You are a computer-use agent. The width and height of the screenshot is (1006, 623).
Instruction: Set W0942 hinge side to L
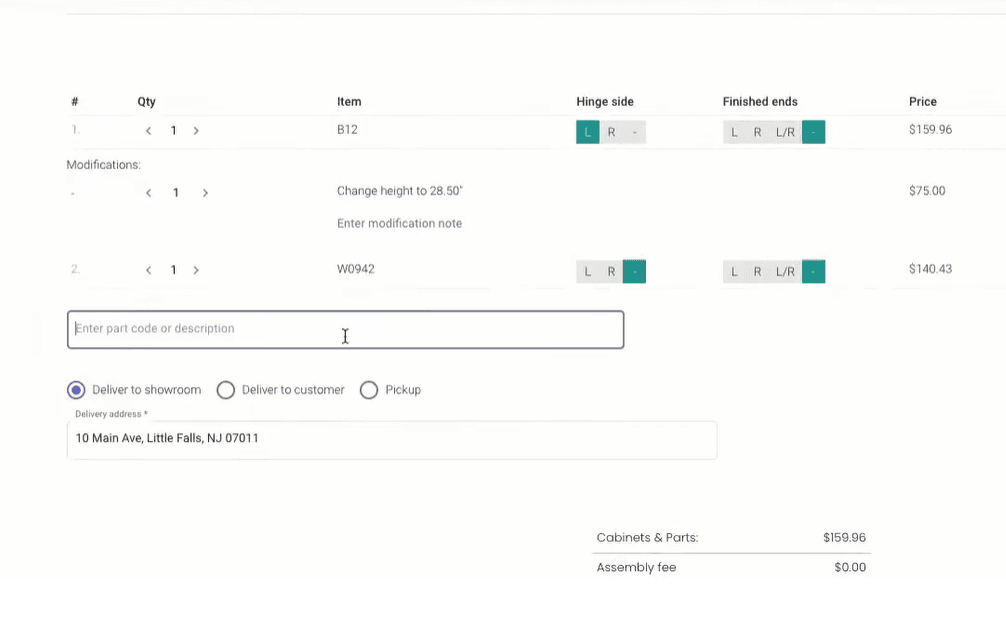pos(588,271)
